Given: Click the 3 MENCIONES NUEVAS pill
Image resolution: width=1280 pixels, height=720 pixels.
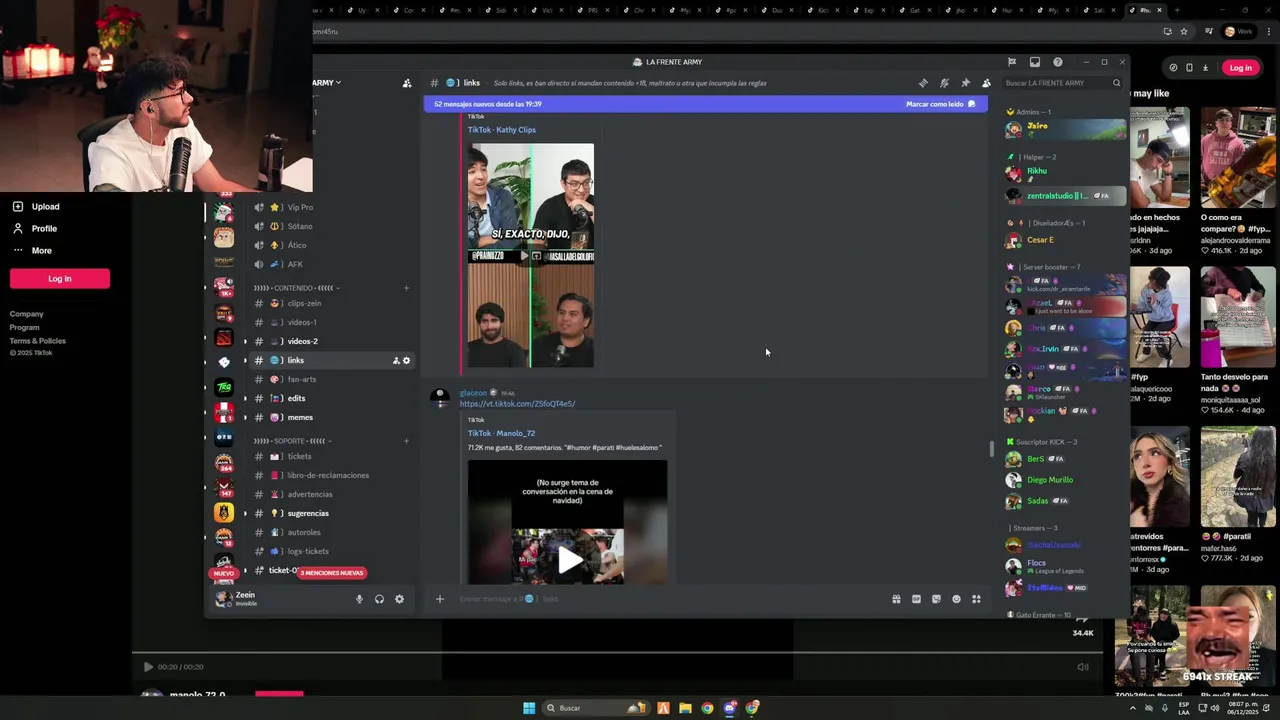Looking at the screenshot, I should tap(332, 573).
